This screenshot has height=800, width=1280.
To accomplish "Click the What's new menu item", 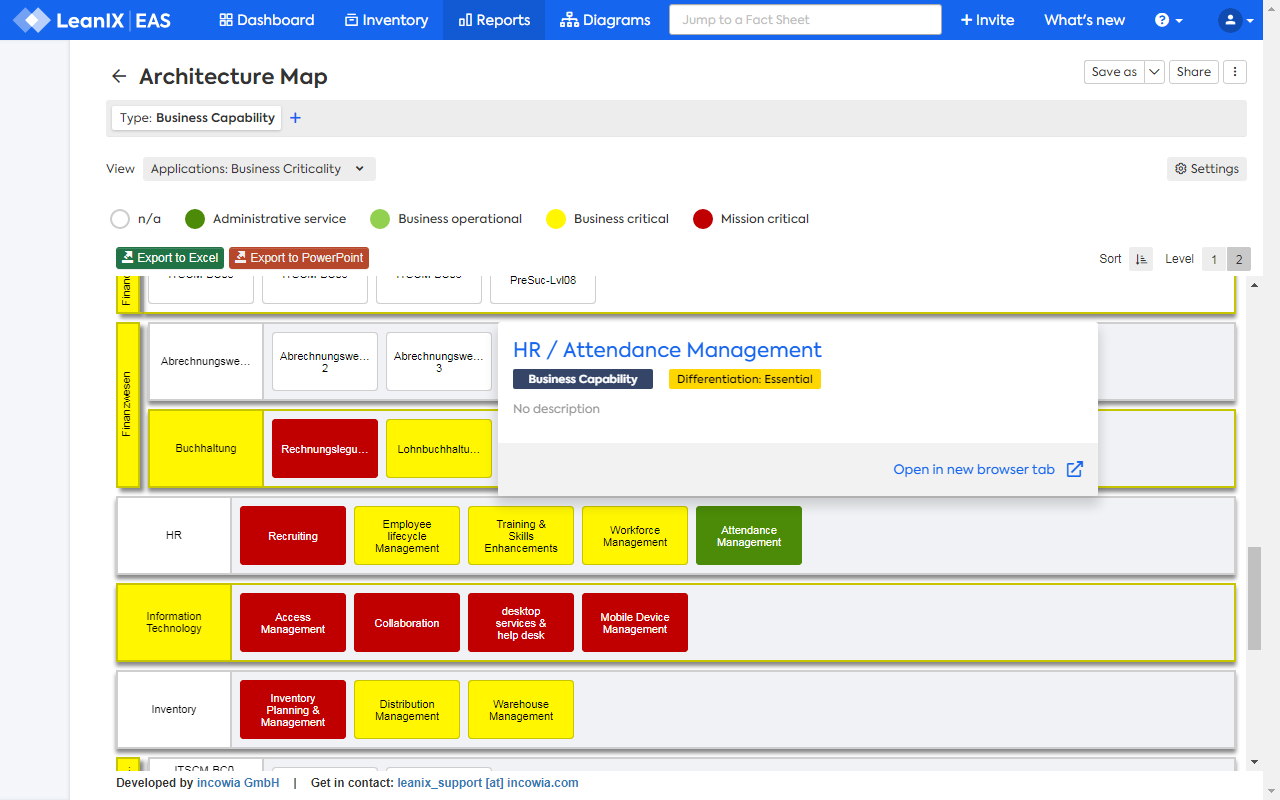I will (1084, 20).
